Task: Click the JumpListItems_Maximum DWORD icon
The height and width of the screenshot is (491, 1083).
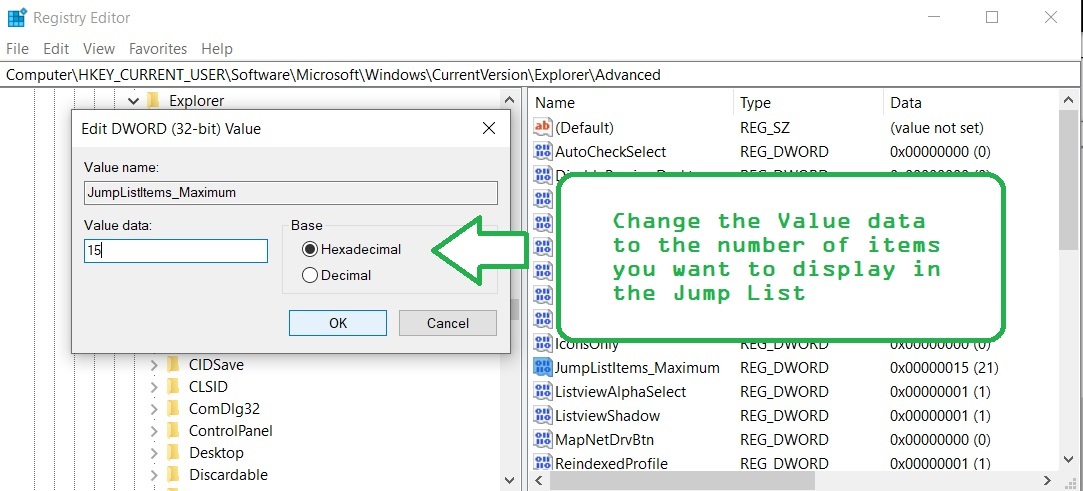Action: click(x=543, y=367)
